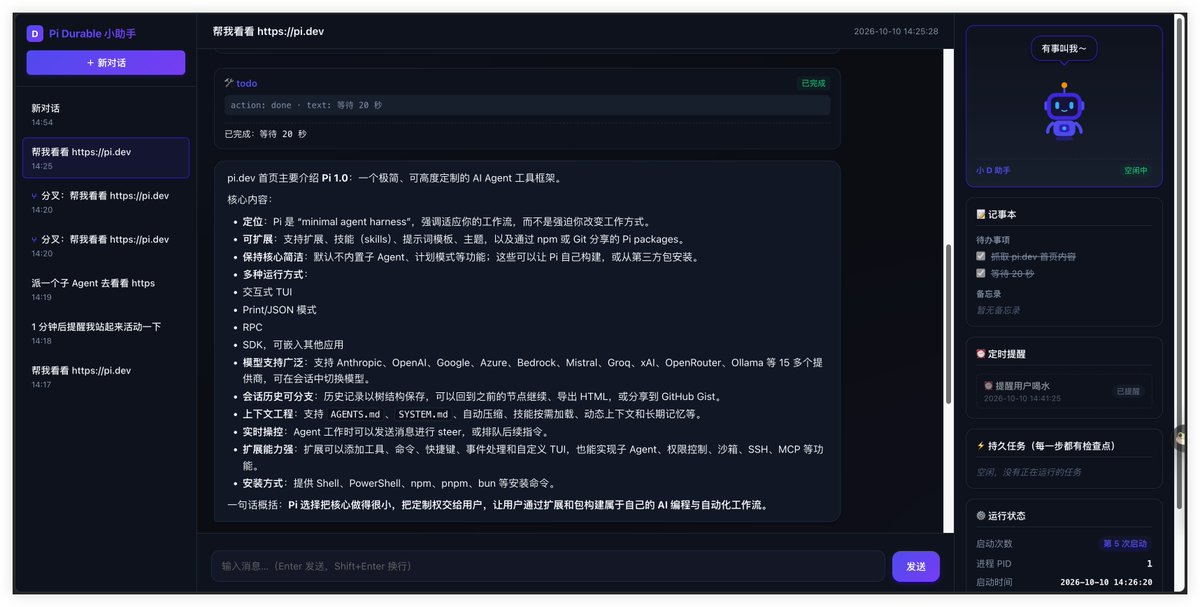Click the purple D logo icon
Screen dimensions: 1200x607
coord(35,33)
